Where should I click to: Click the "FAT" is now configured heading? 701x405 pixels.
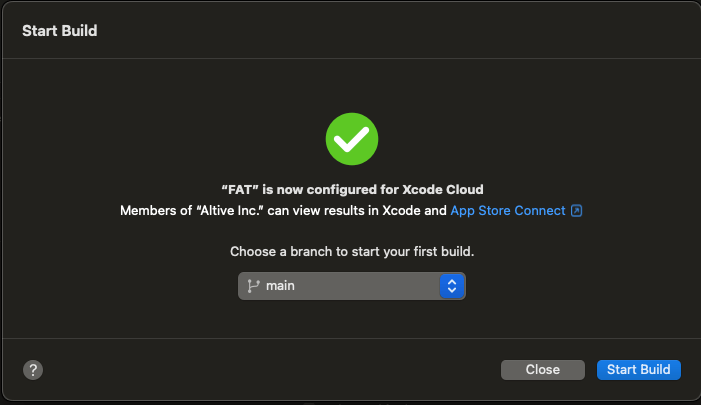tap(352, 190)
